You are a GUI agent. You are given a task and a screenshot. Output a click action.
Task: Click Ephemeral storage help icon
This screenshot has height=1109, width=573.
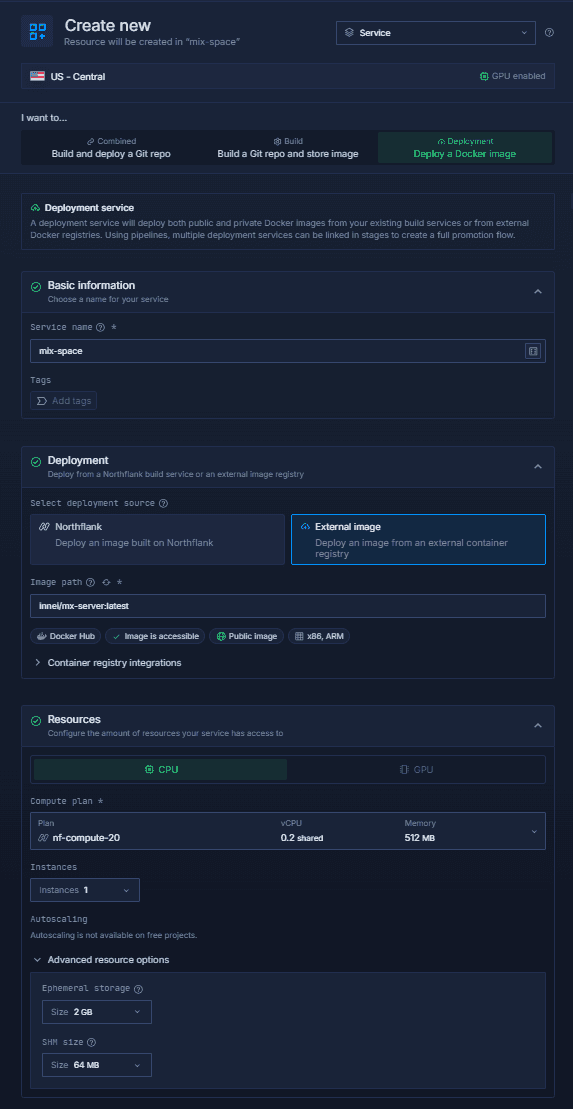(x=139, y=989)
